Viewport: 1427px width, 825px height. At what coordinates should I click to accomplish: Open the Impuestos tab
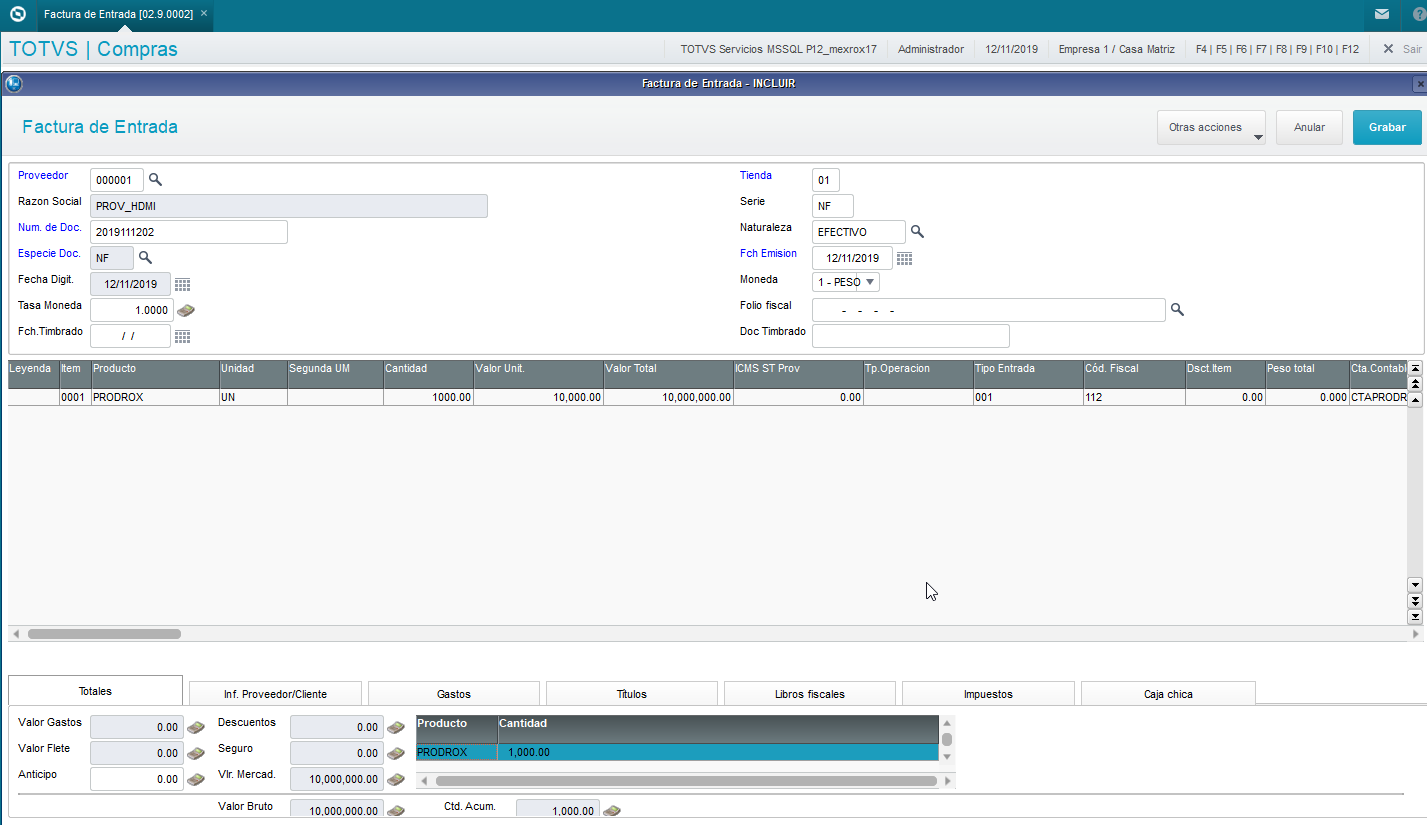click(x=988, y=694)
